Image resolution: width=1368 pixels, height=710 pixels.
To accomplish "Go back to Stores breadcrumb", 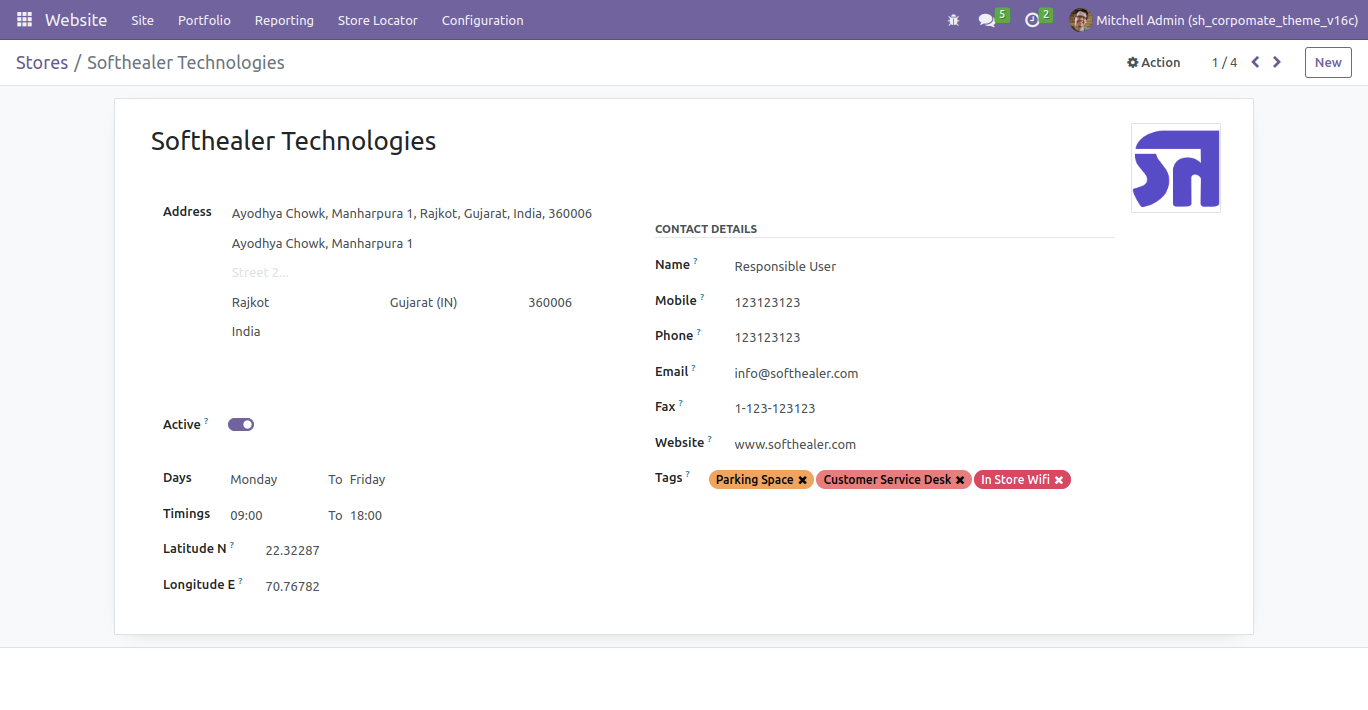I will click(x=42, y=62).
